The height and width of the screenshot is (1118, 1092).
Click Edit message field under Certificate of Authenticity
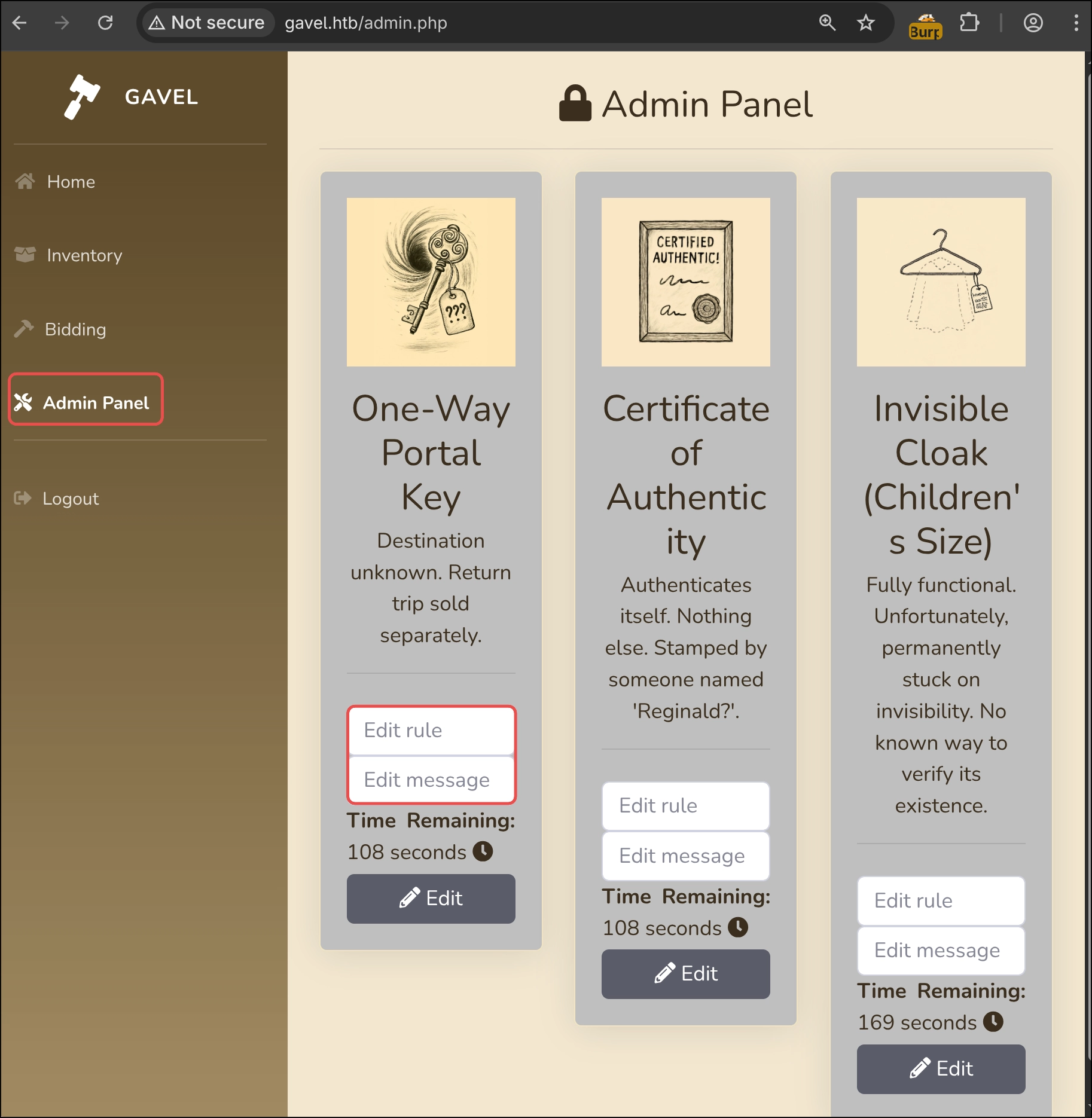pos(685,856)
